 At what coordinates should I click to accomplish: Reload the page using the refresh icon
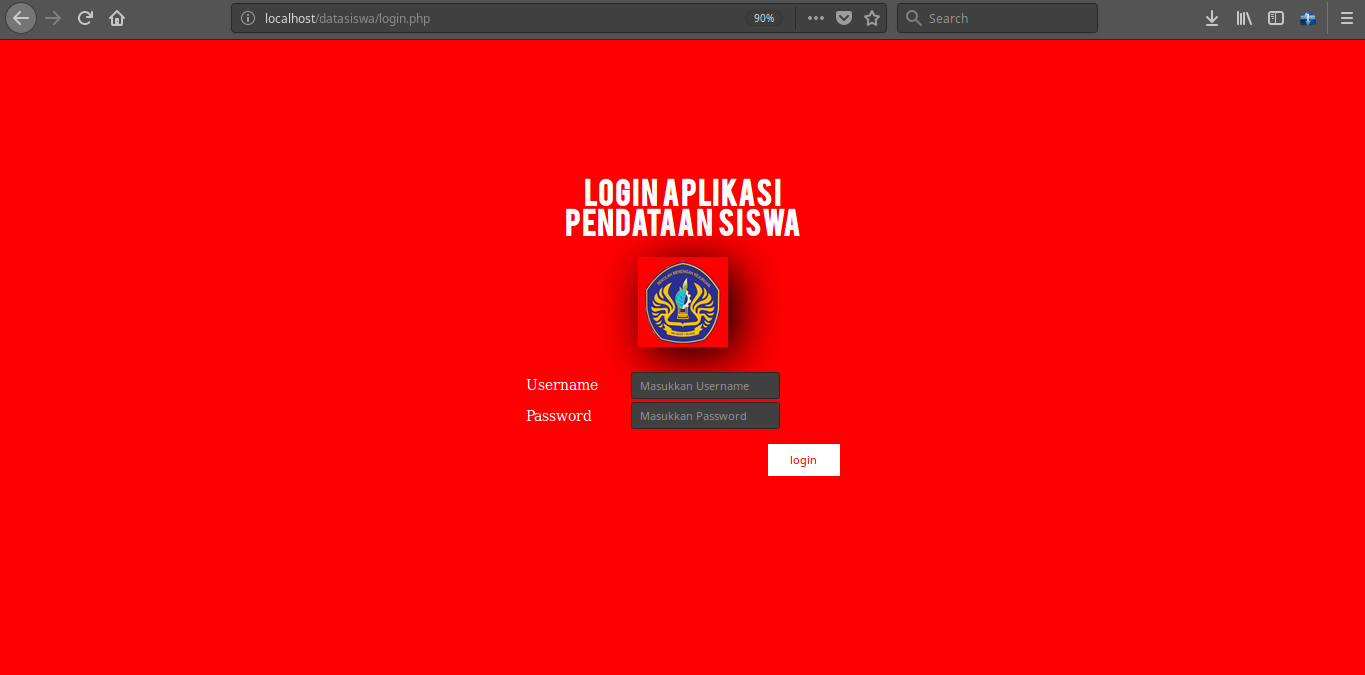coord(85,17)
